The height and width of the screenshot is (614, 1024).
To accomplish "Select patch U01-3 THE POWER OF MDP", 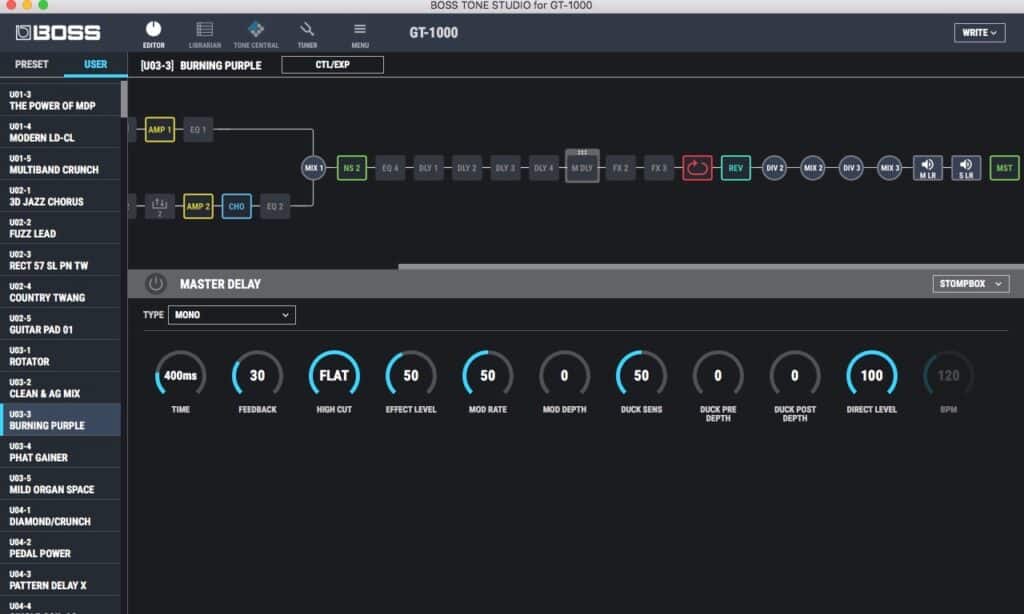I will pos(60,100).
